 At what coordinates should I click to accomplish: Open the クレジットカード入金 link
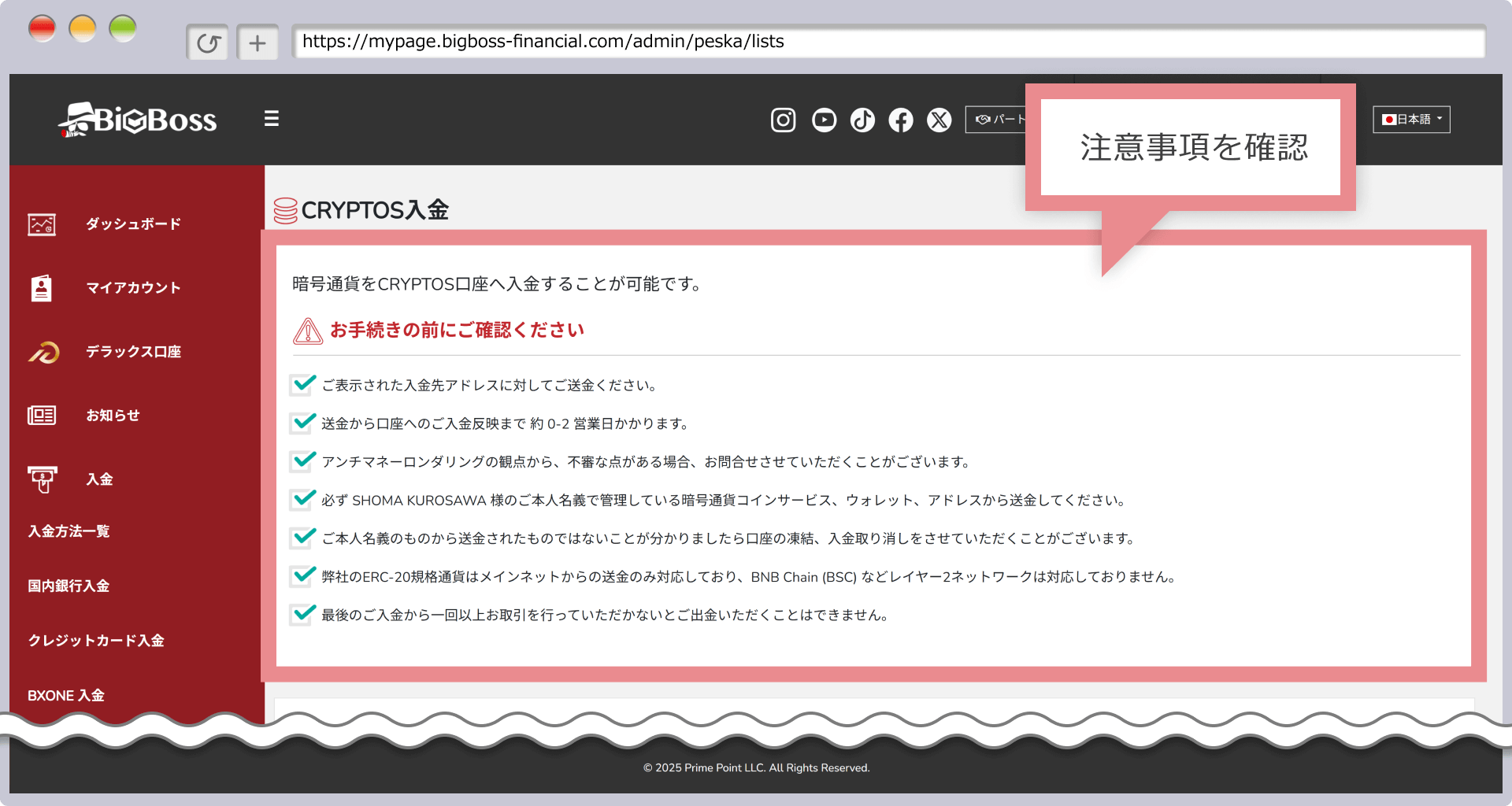96,641
